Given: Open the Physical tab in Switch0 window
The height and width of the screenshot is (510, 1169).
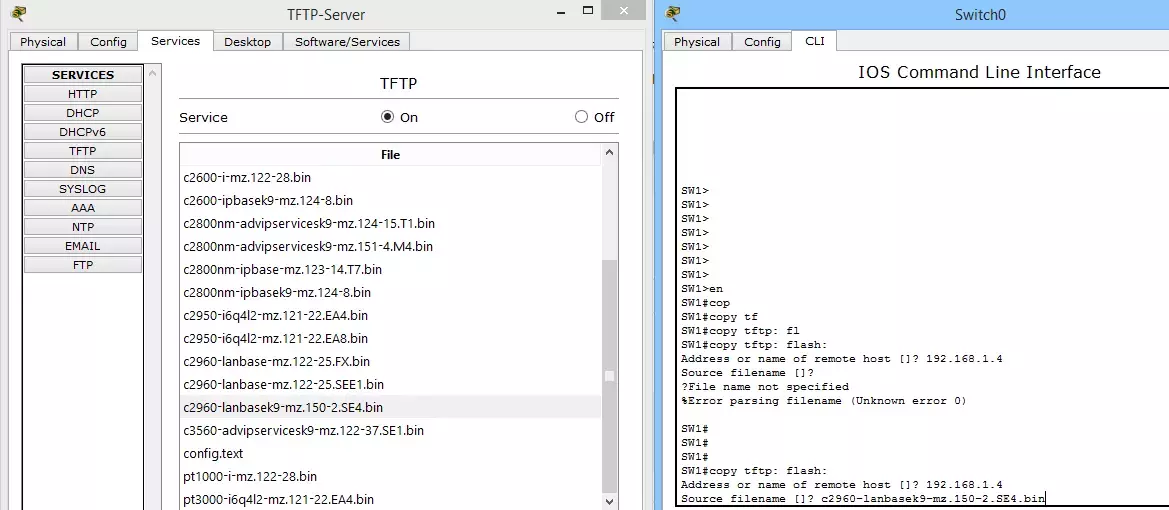Looking at the screenshot, I should pyautogui.click(x=697, y=42).
